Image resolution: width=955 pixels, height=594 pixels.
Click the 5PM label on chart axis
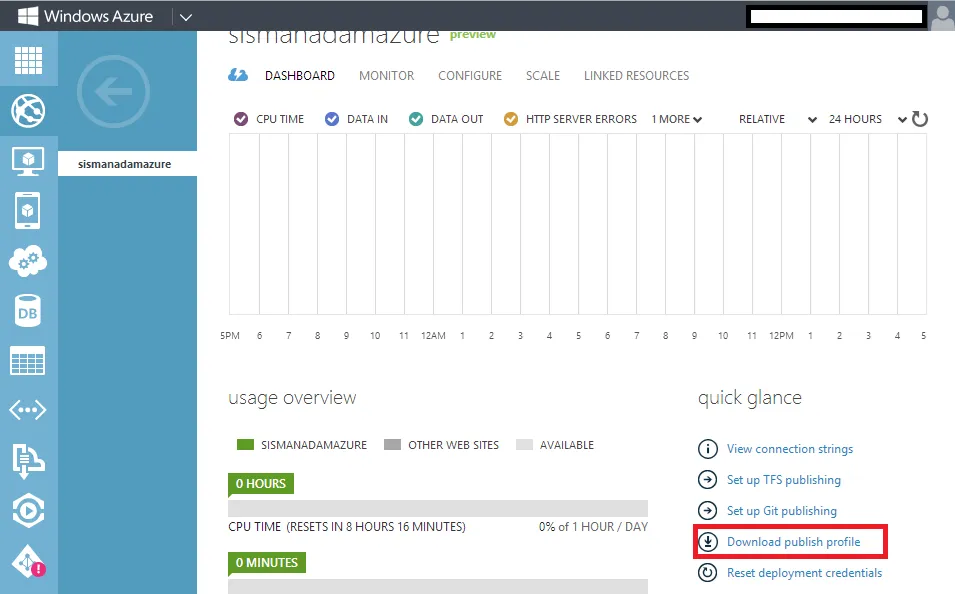point(230,336)
